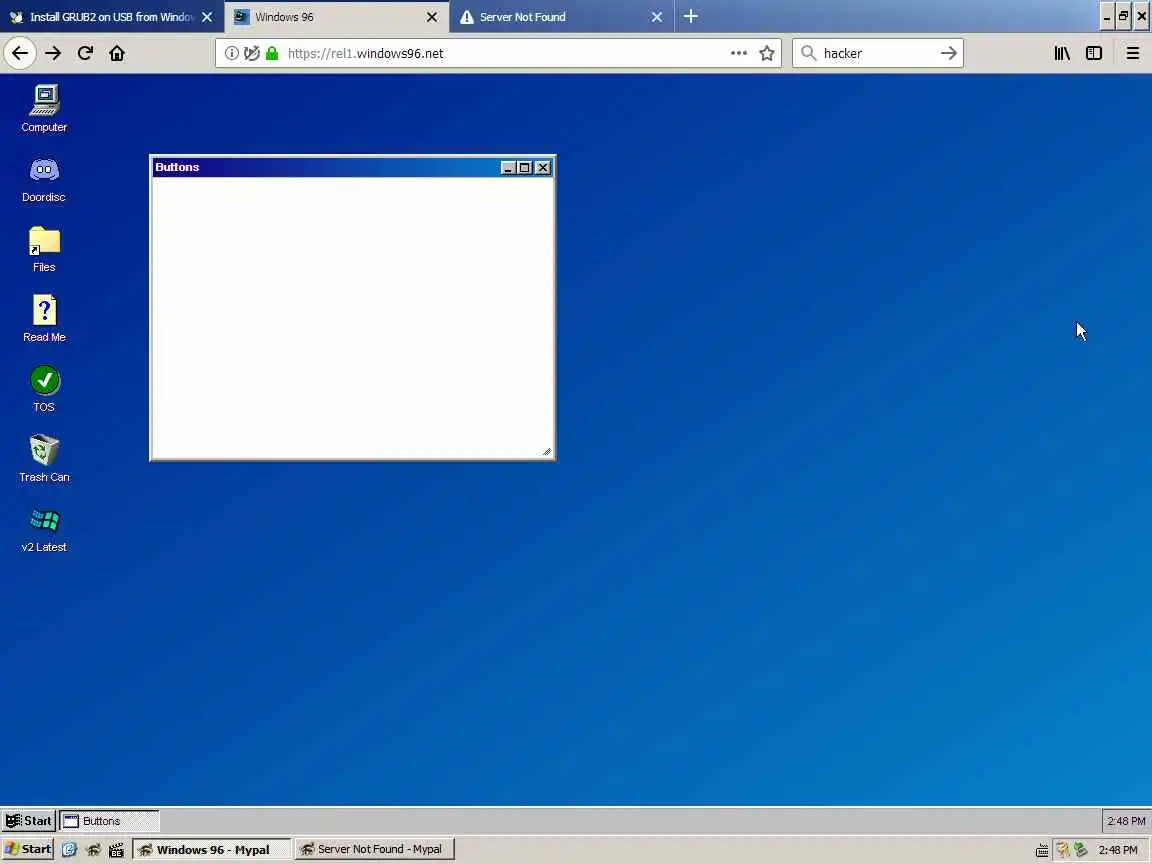Click the host system tray clock
1152x864 pixels.
1117,850
